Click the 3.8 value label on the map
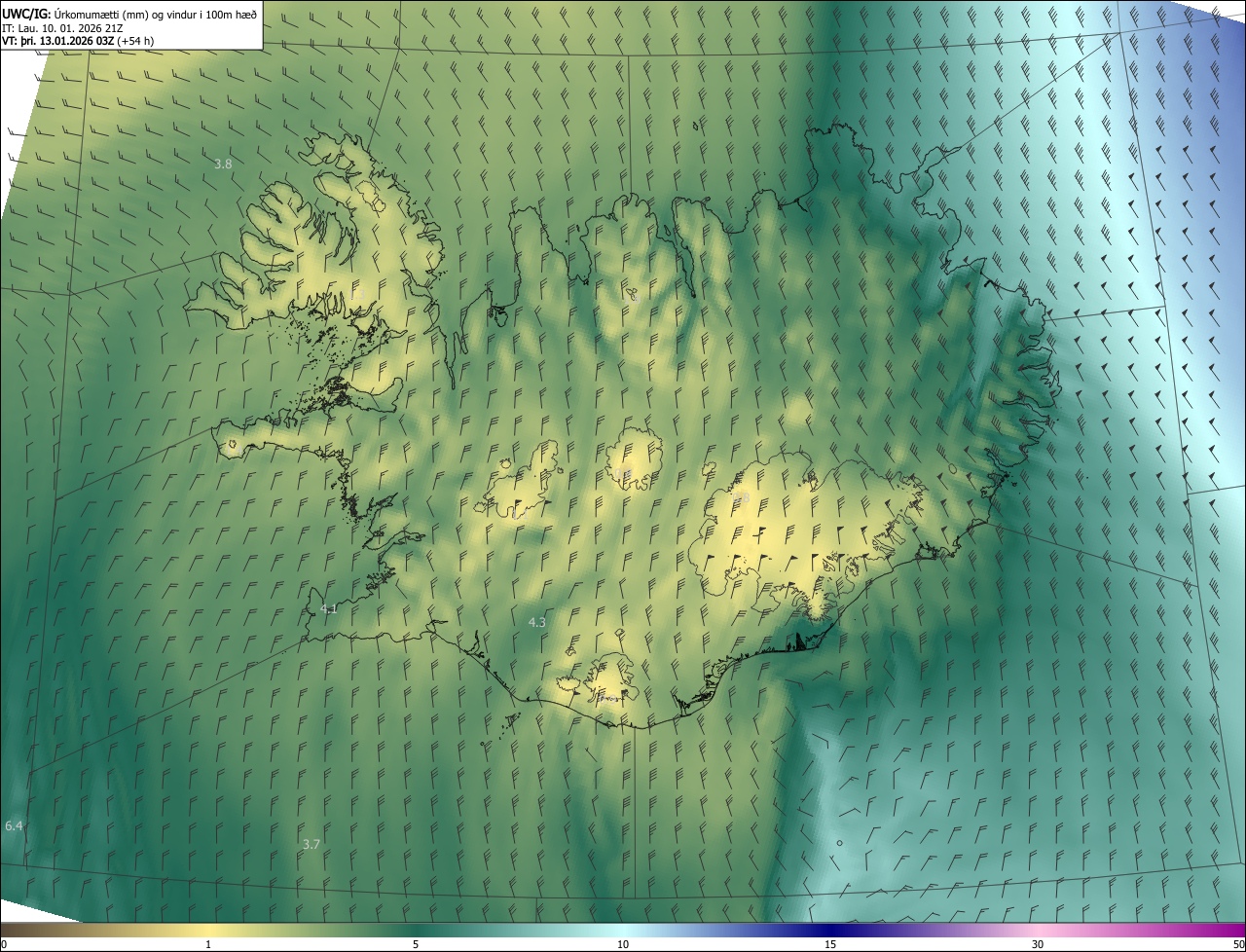The image size is (1246, 952). [223, 165]
